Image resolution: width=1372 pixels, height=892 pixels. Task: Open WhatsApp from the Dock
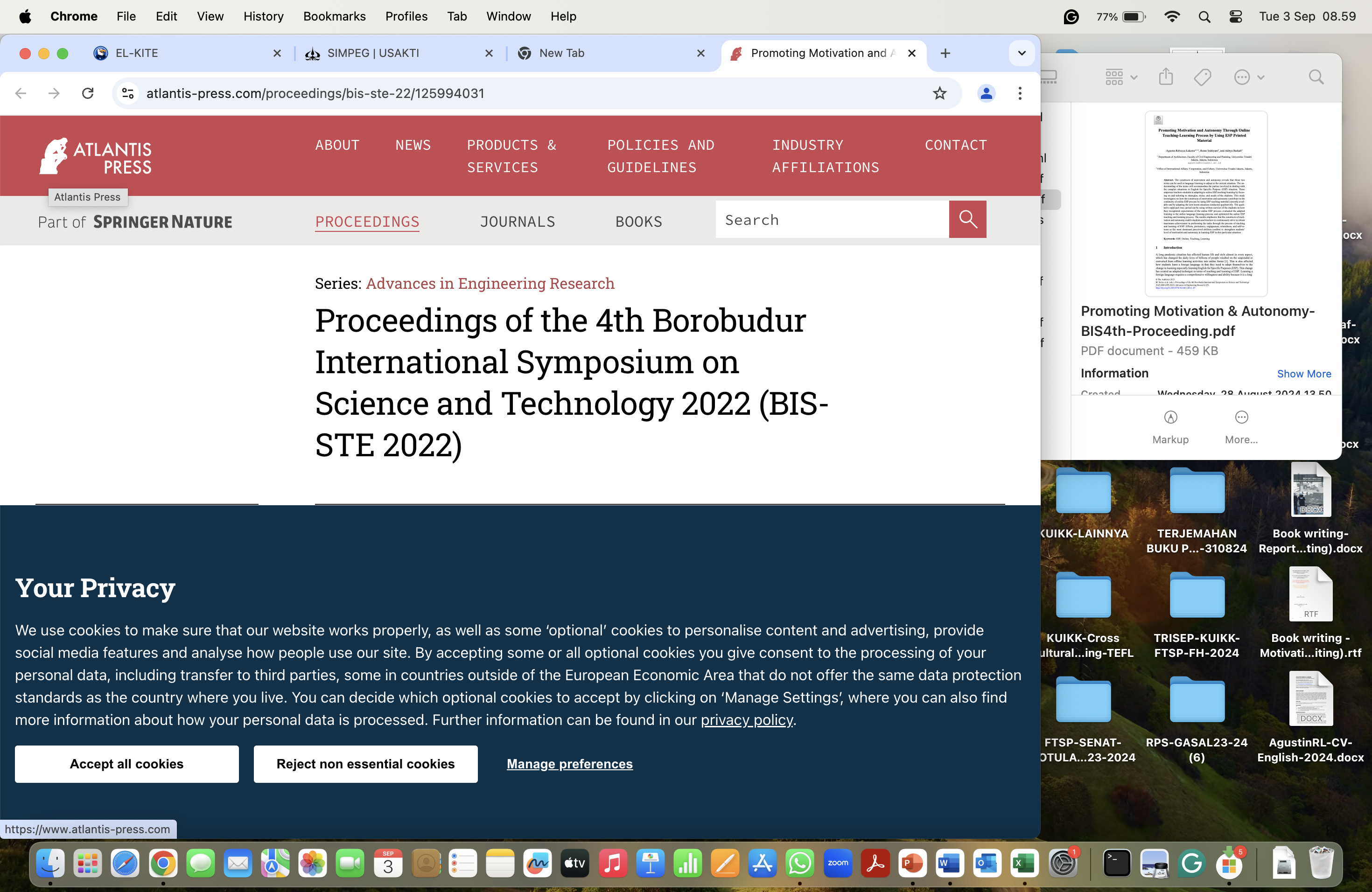click(799, 863)
